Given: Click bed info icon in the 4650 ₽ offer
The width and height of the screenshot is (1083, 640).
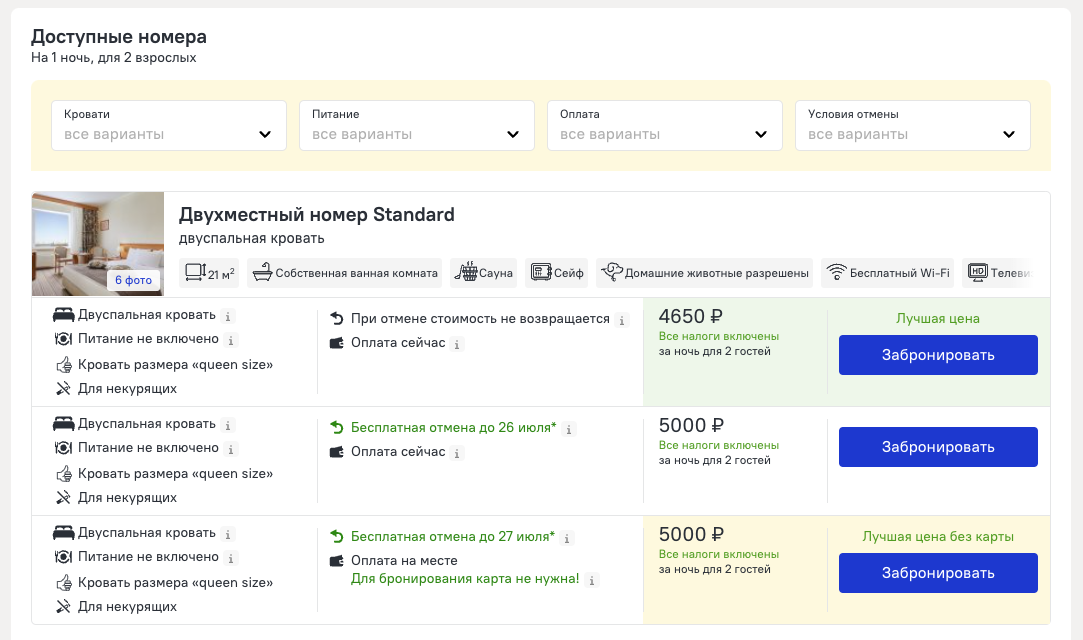Looking at the screenshot, I should coord(228,317).
